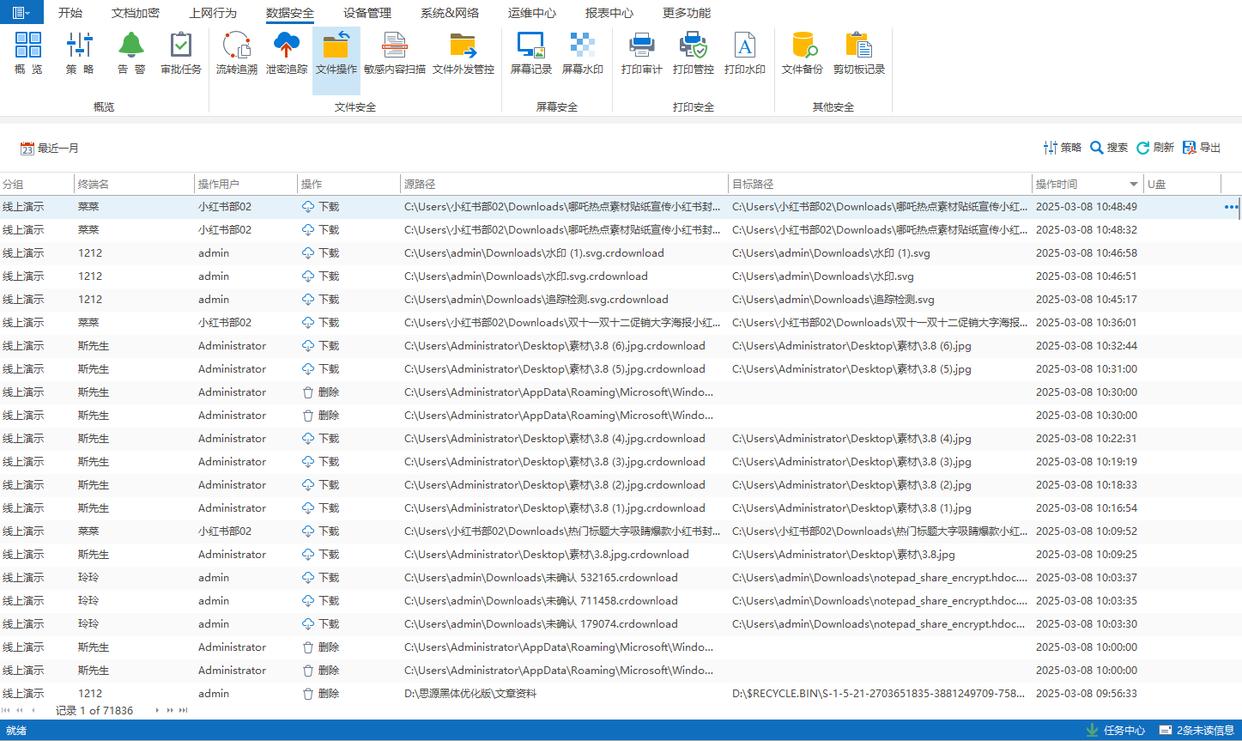The width and height of the screenshot is (1242, 741).
Task: Click the 搜索 search button
Action: tap(1109, 148)
